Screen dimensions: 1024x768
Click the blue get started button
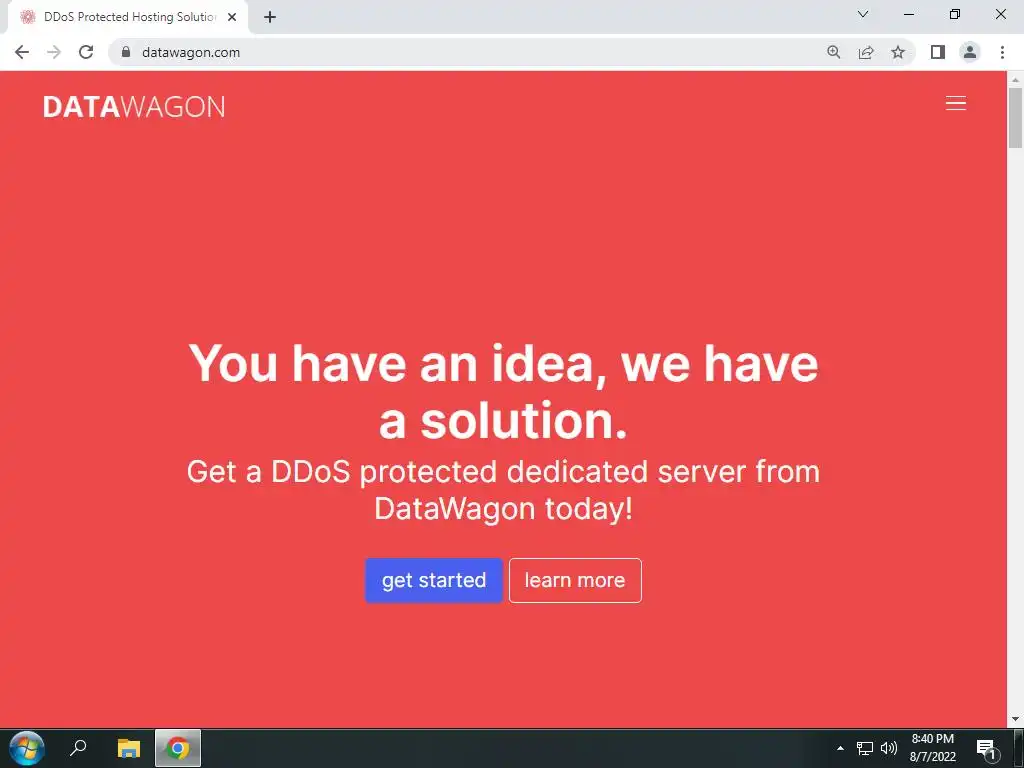[x=434, y=581]
